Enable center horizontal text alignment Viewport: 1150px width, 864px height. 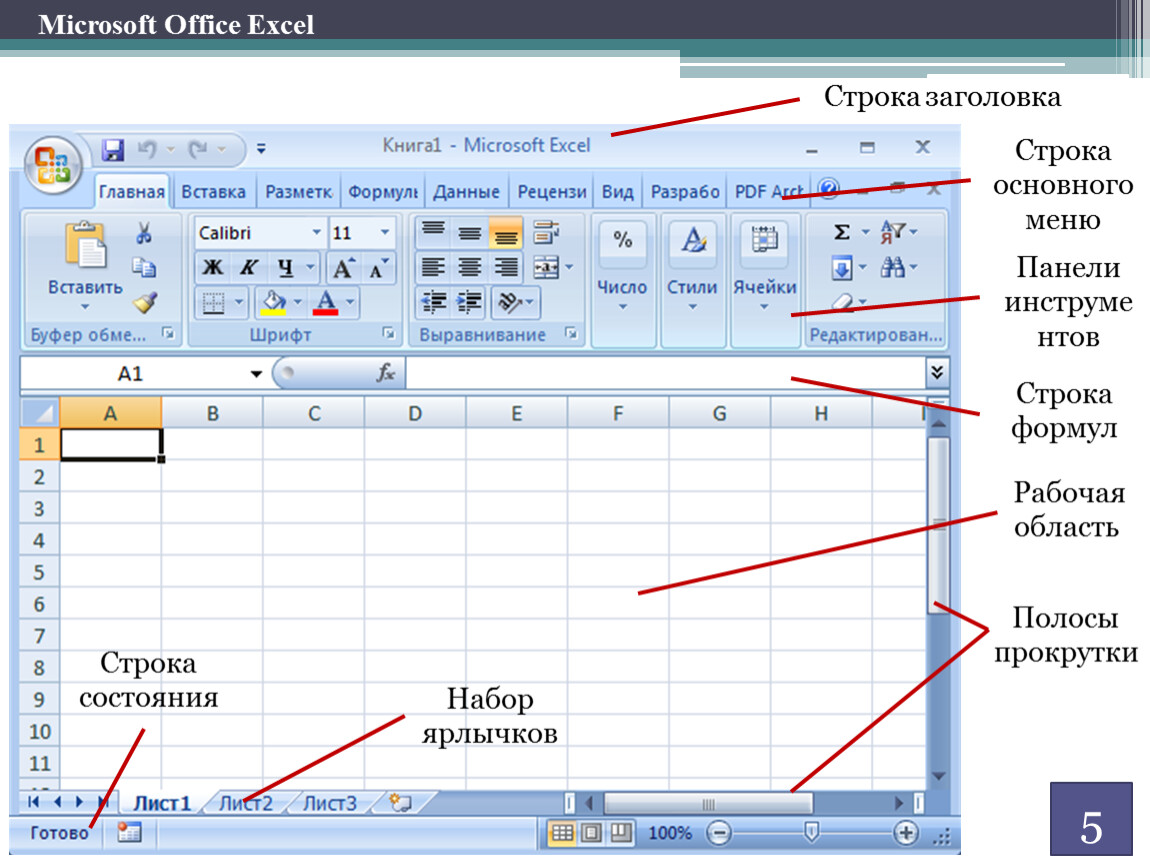469,267
